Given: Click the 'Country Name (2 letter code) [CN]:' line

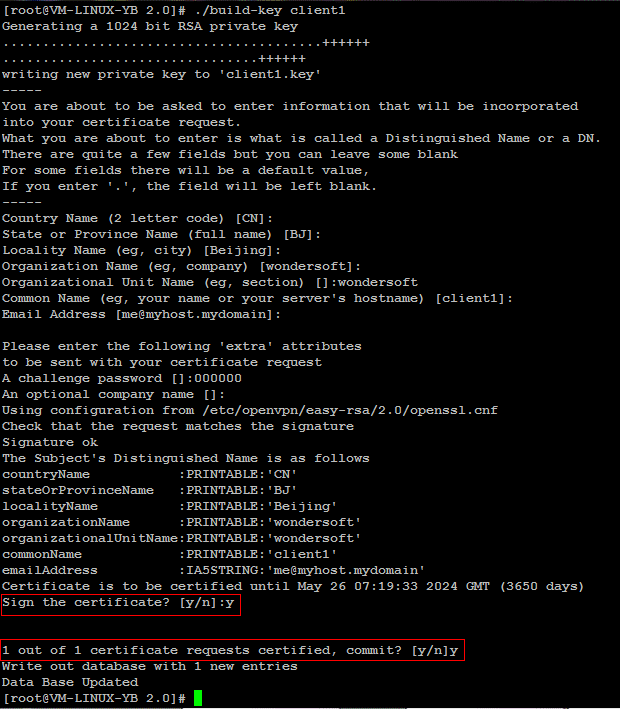Looking at the screenshot, I should (x=137, y=218).
